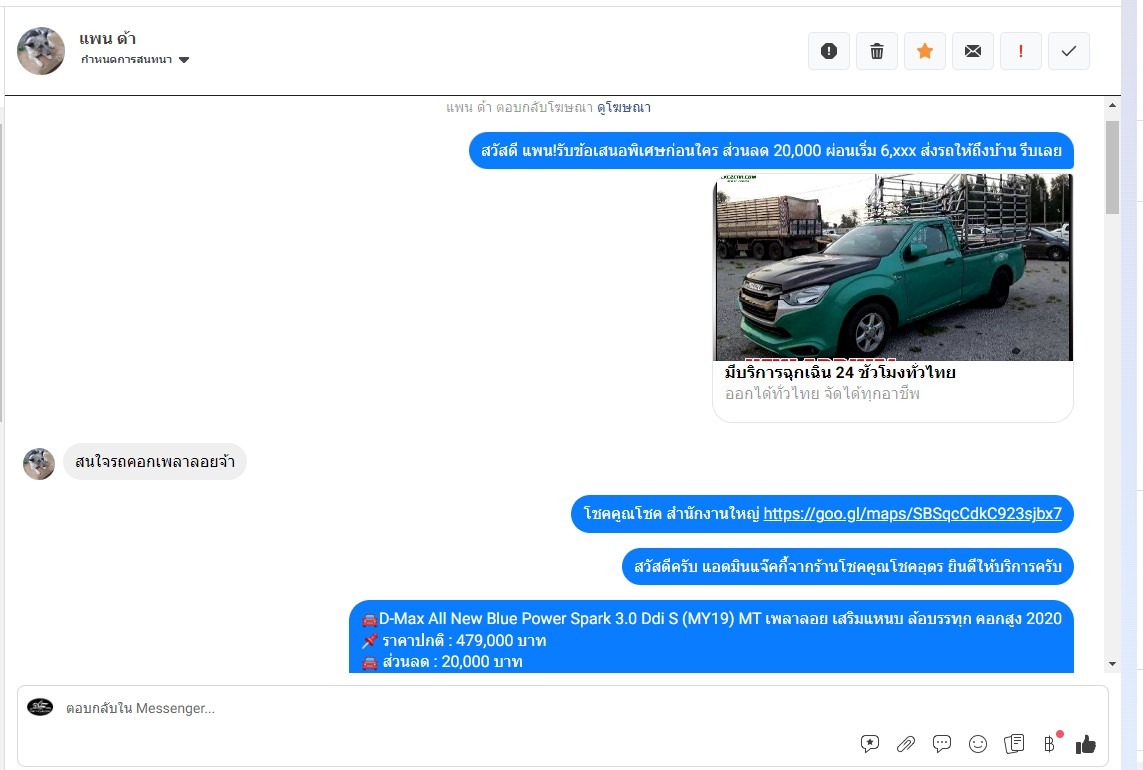1143x770 pixels.
Task: Delete the conversation using trash icon
Action: coord(877,51)
